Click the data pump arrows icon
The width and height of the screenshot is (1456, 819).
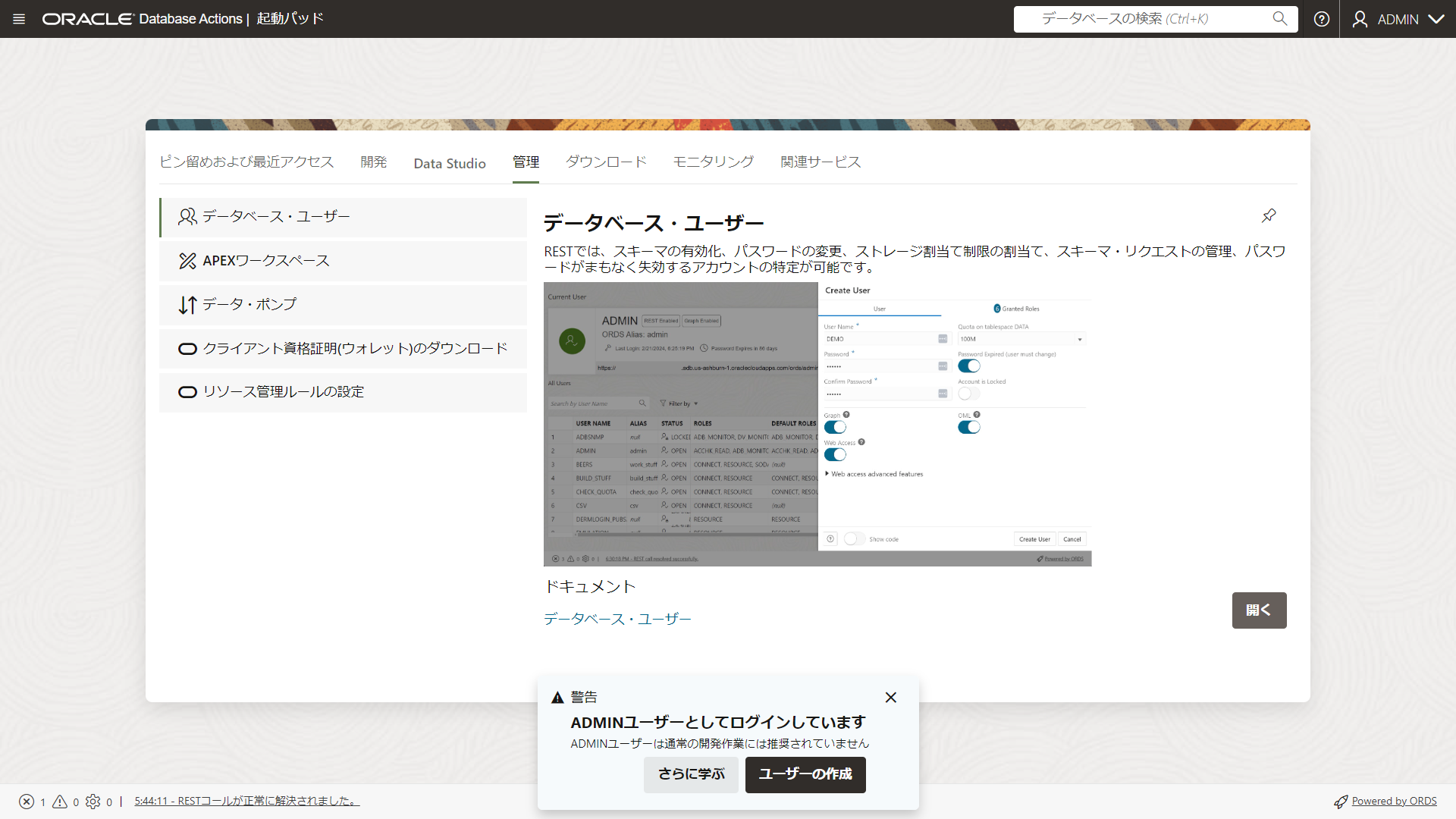[187, 305]
